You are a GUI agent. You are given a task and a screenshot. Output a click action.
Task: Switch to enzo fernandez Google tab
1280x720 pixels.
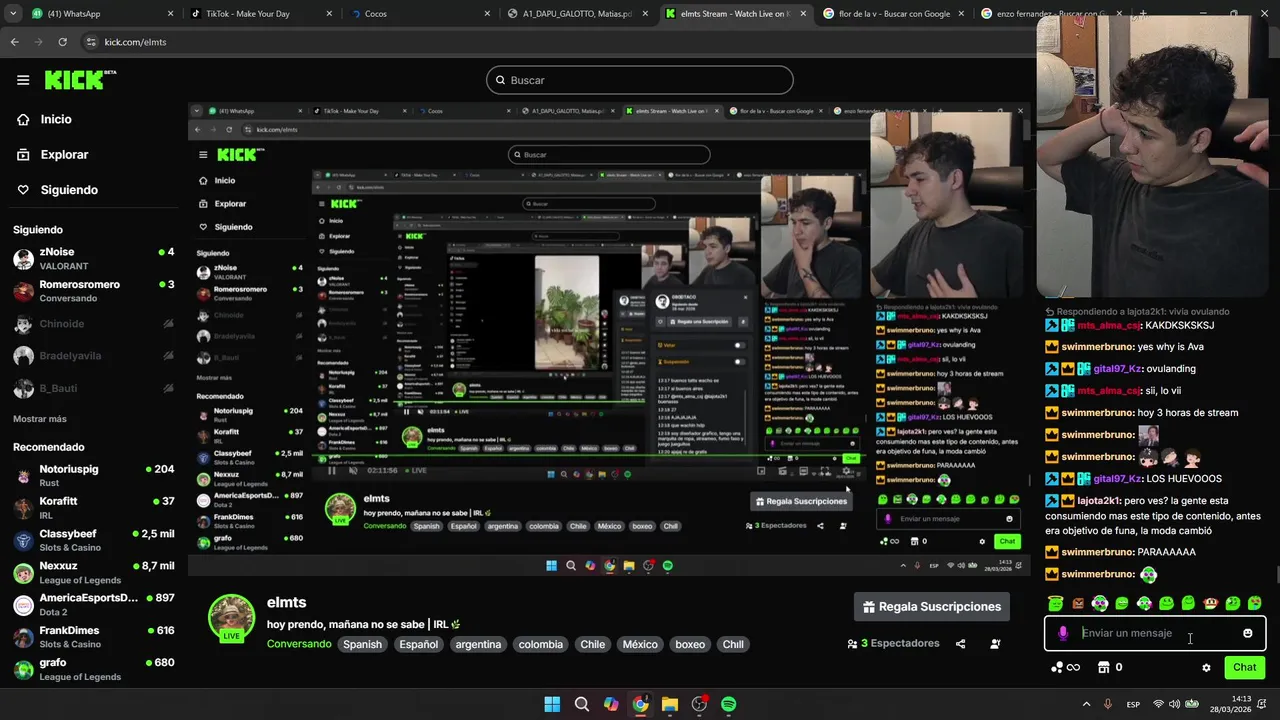point(1050,14)
